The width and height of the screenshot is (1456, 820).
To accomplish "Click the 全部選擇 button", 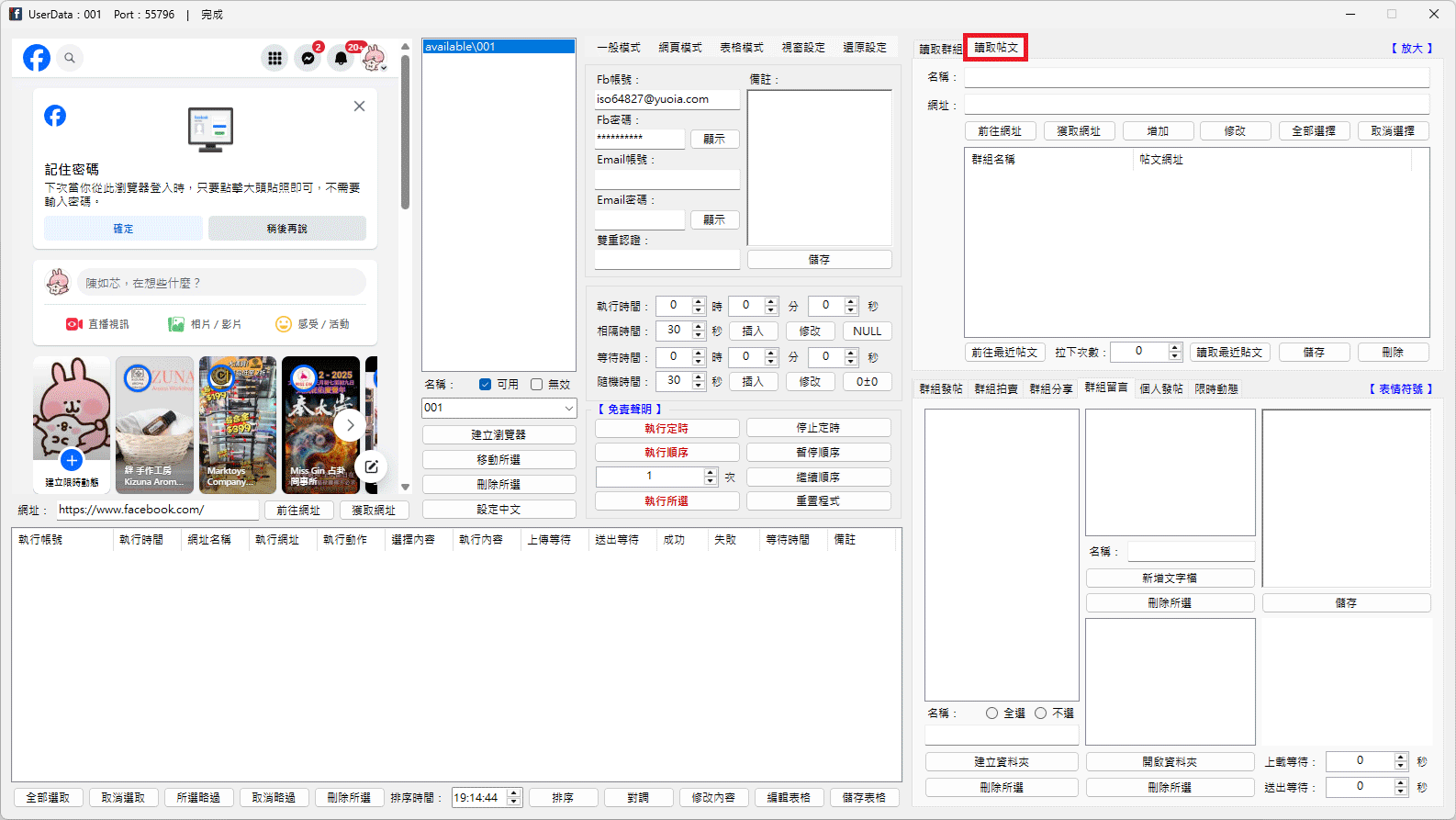I will coord(1314,131).
